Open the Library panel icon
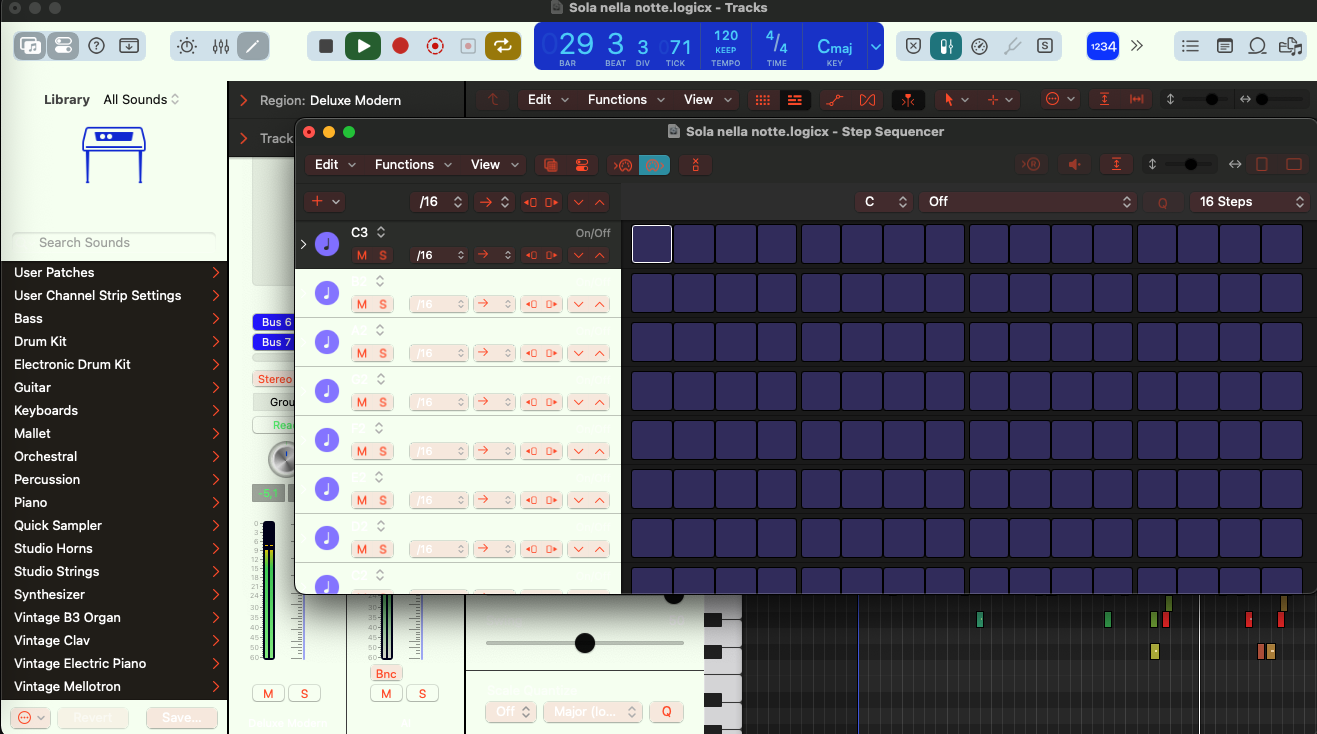The height and width of the screenshot is (734, 1317). [30, 46]
